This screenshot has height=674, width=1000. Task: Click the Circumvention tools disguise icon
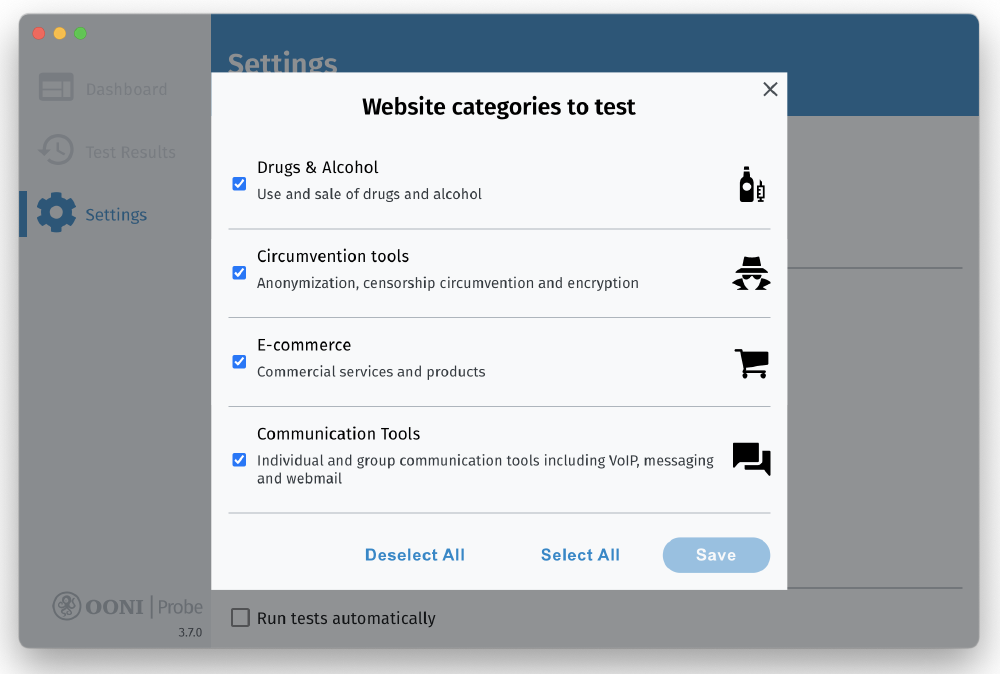pyautogui.click(x=751, y=273)
